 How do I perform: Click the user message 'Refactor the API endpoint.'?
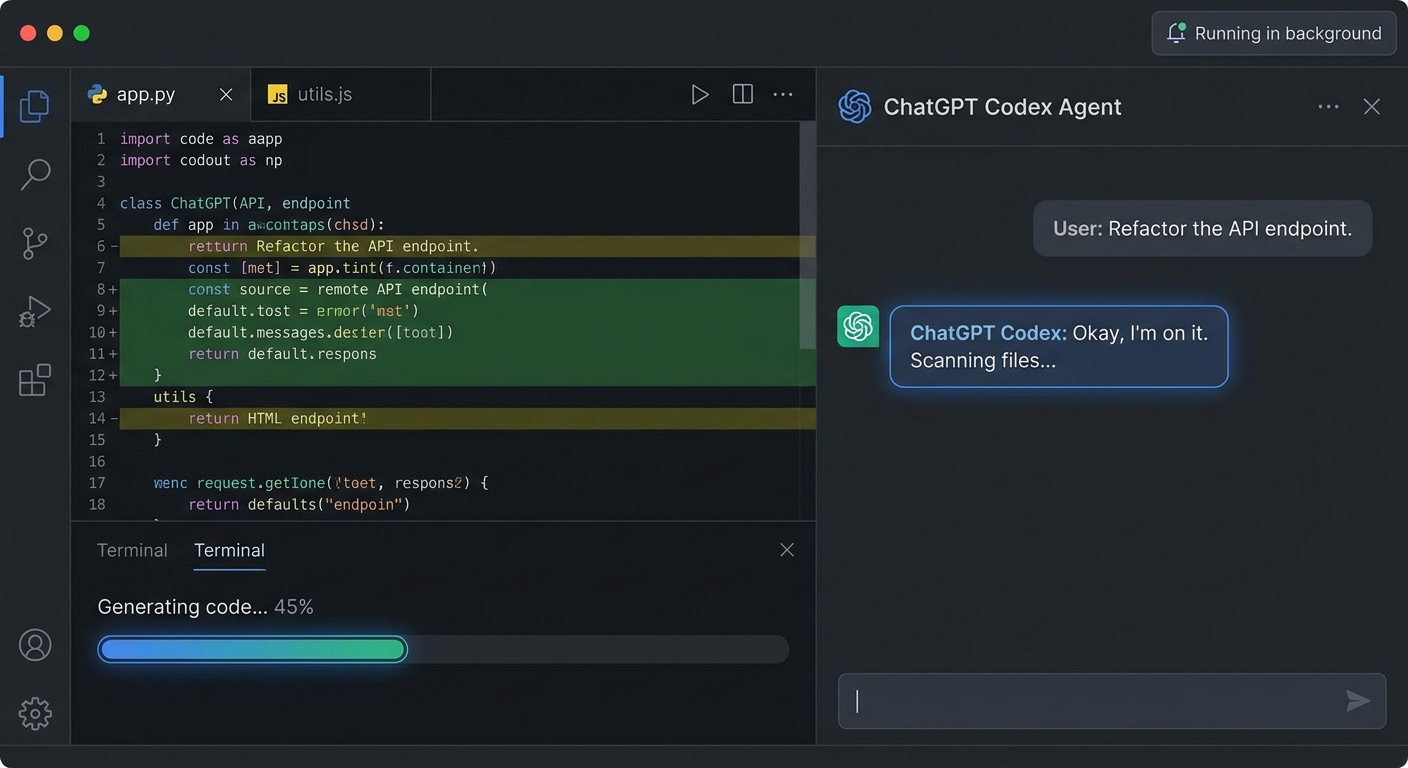pyautogui.click(x=1202, y=228)
